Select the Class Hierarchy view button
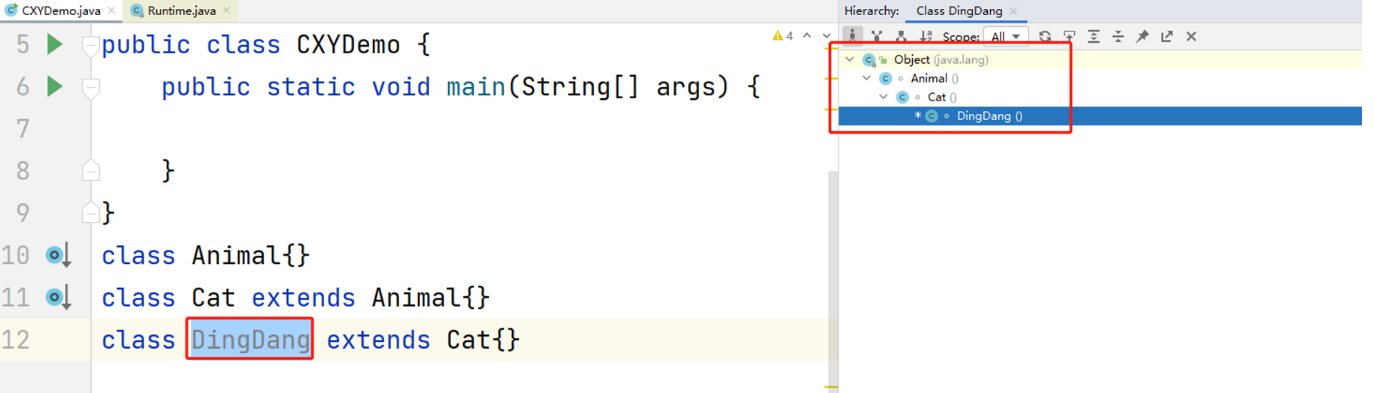 (x=853, y=36)
